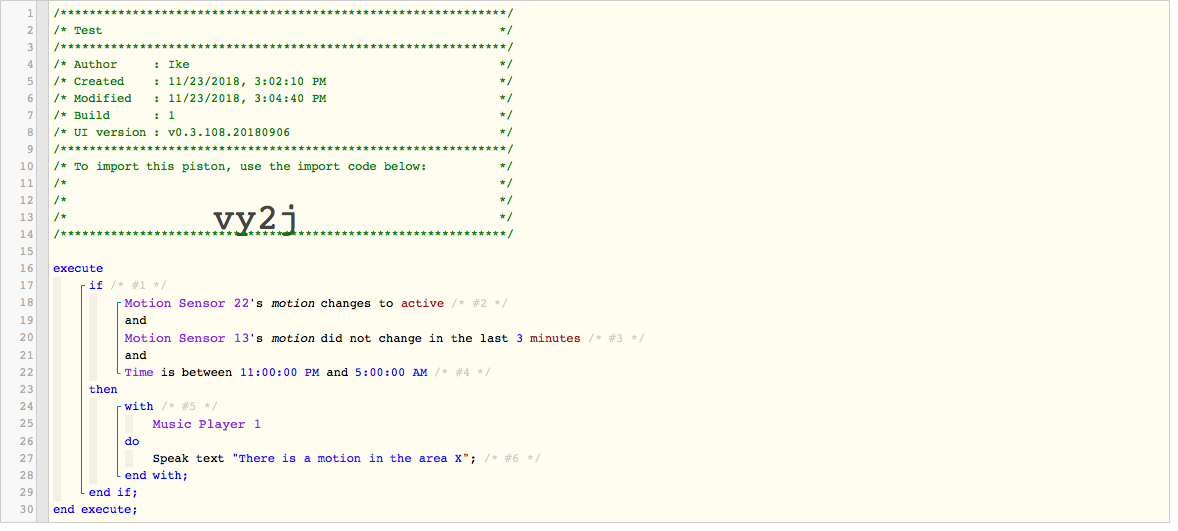The height and width of the screenshot is (531, 1178).
Task: Click line number 16 in the gutter
Action: [28, 268]
